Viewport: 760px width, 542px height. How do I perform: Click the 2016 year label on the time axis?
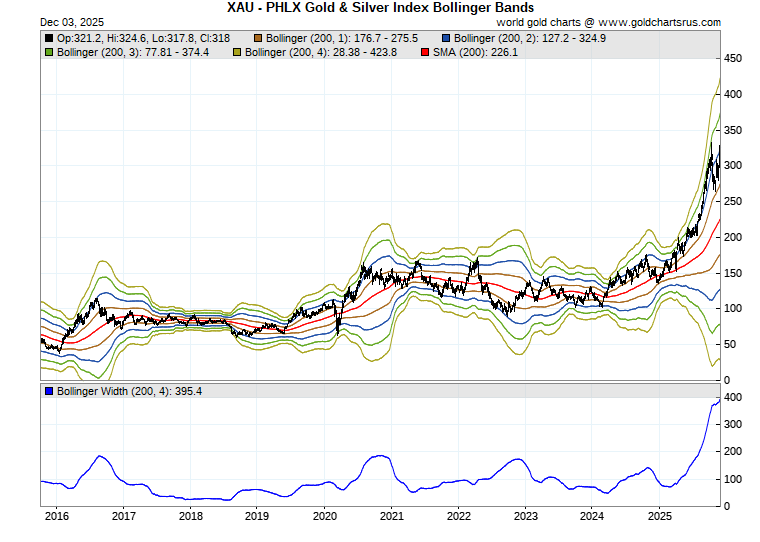56,516
